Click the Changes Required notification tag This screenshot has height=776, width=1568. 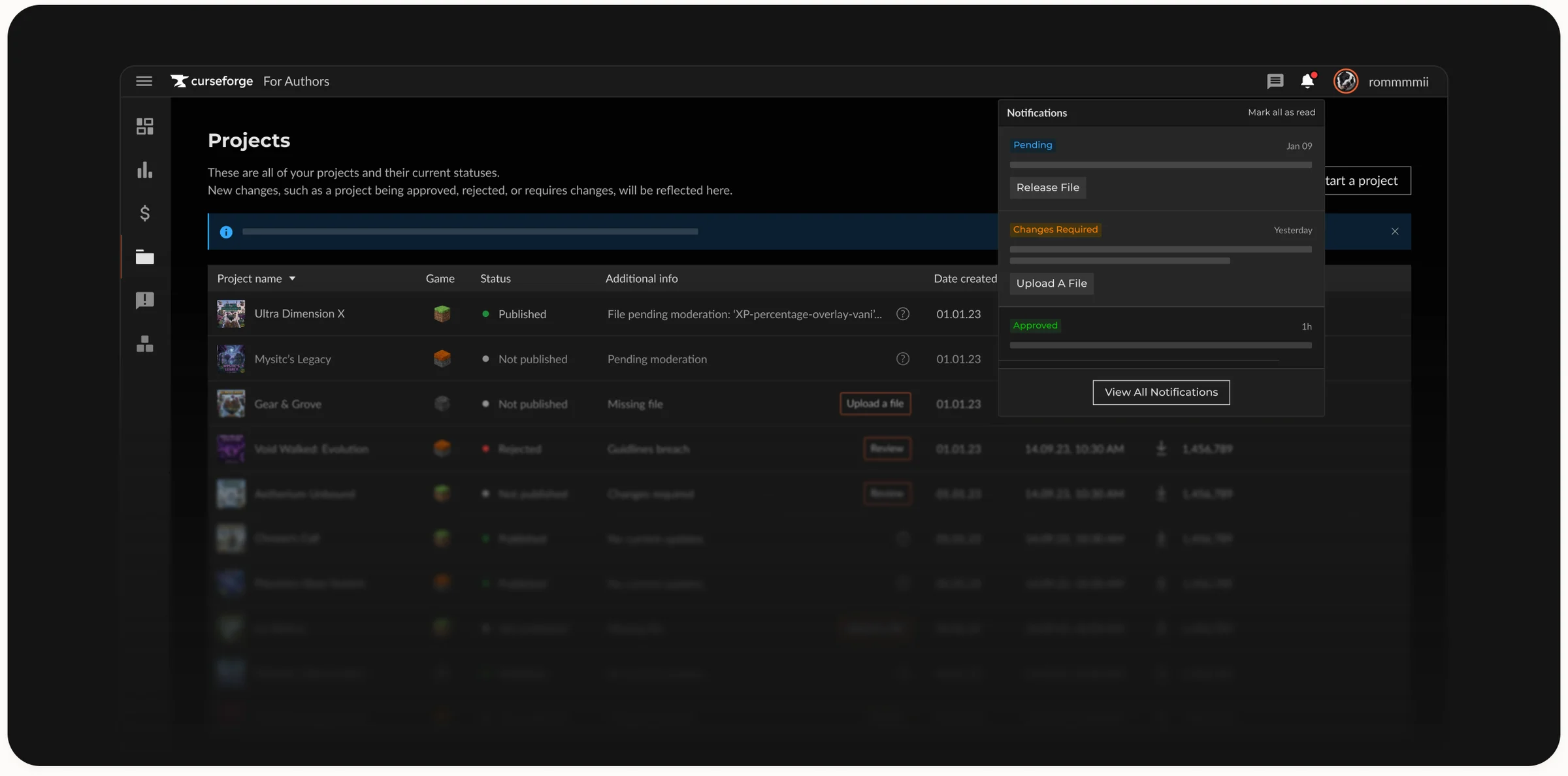(1055, 230)
